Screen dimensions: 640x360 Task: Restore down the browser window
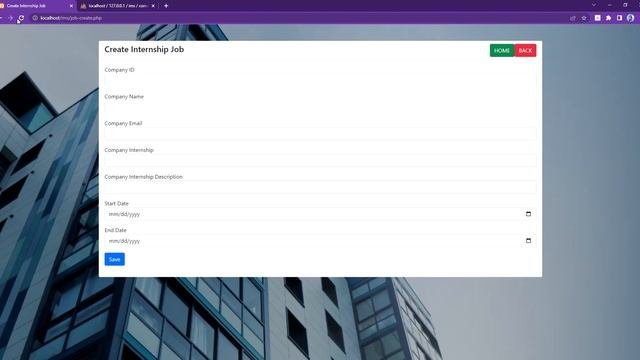pos(625,5)
